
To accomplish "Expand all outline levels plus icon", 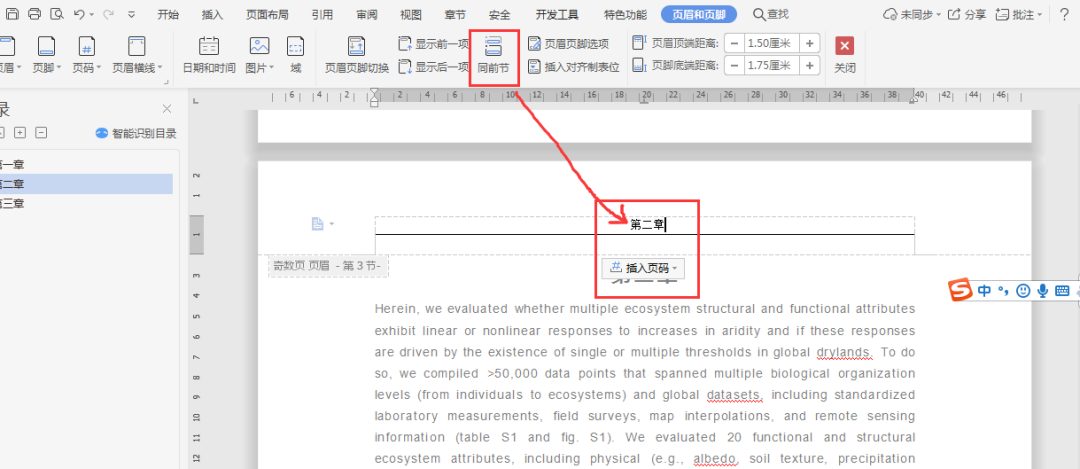I will tap(21, 133).
